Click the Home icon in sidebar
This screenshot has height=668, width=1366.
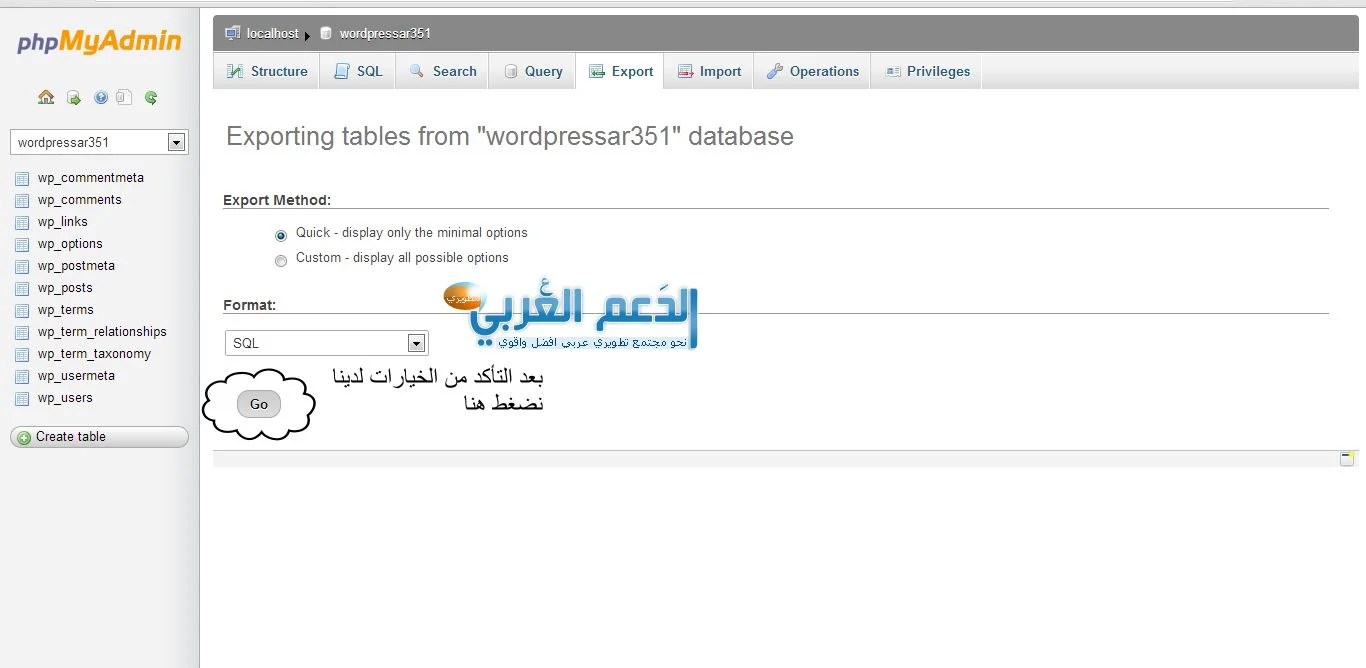pyautogui.click(x=46, y=97)
